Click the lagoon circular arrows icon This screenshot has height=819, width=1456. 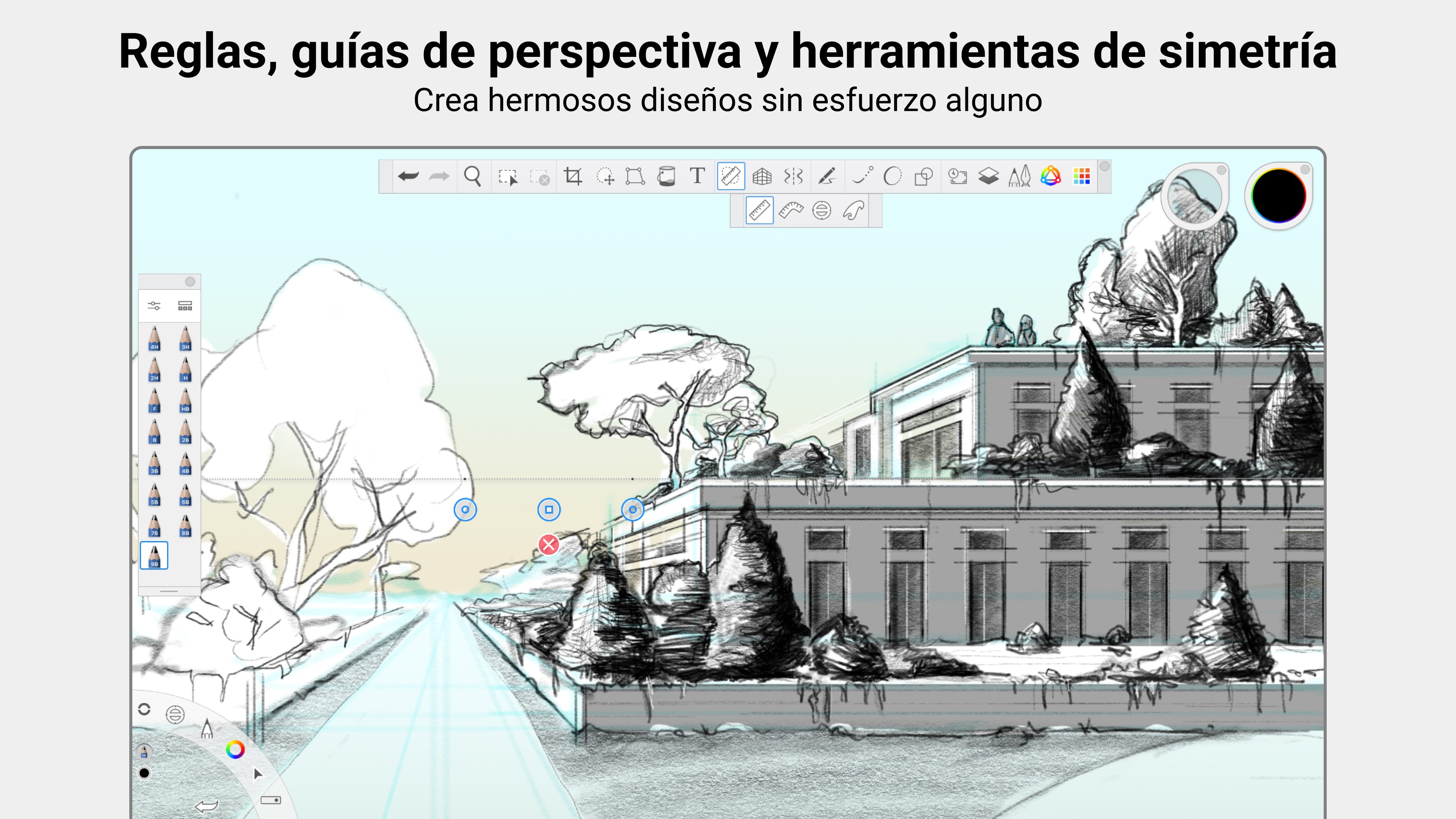point(144,709)
